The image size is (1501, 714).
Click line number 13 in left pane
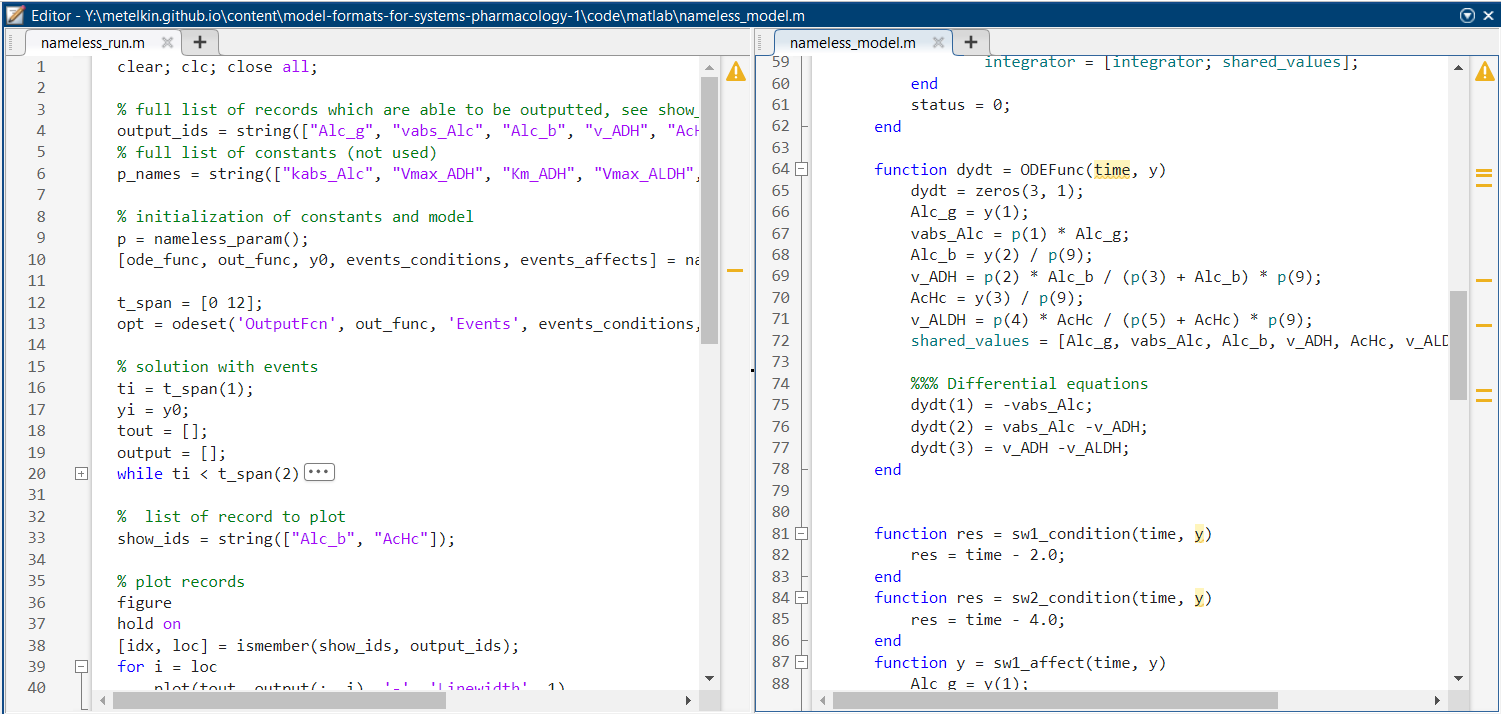tap(37, 324)
